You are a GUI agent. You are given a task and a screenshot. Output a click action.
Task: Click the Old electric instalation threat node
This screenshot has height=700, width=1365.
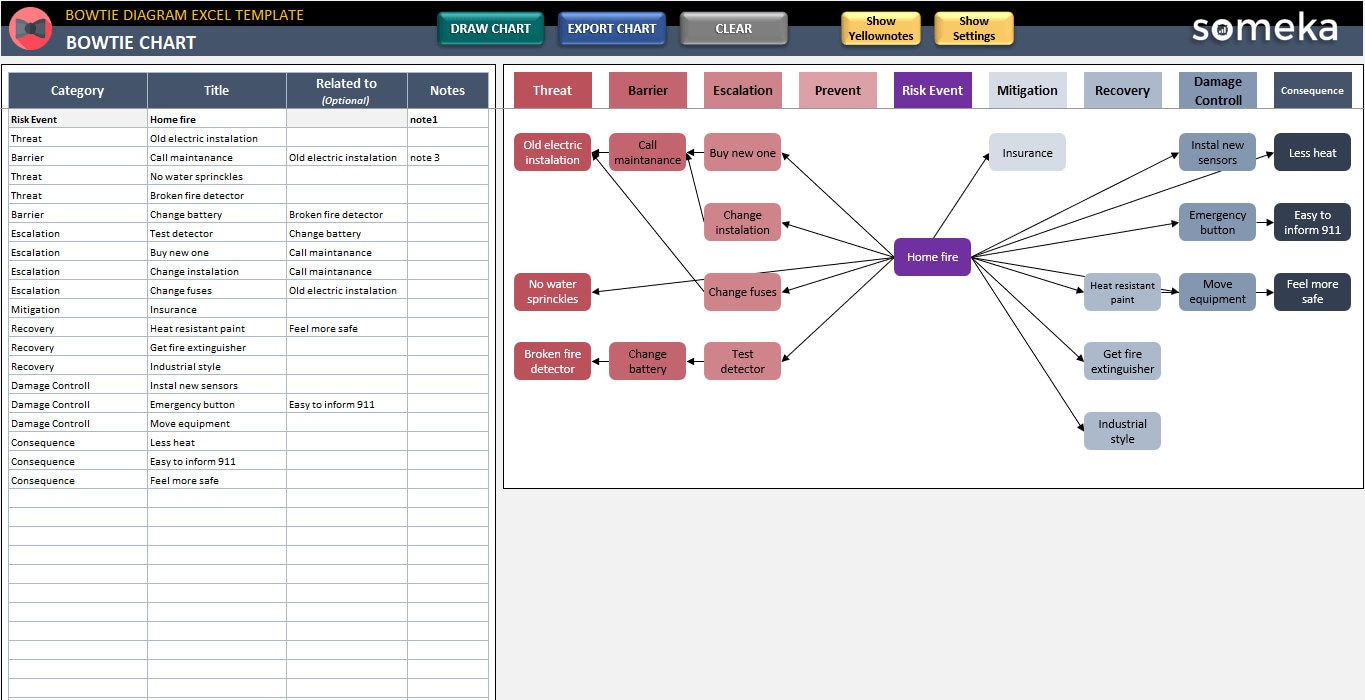552,152
